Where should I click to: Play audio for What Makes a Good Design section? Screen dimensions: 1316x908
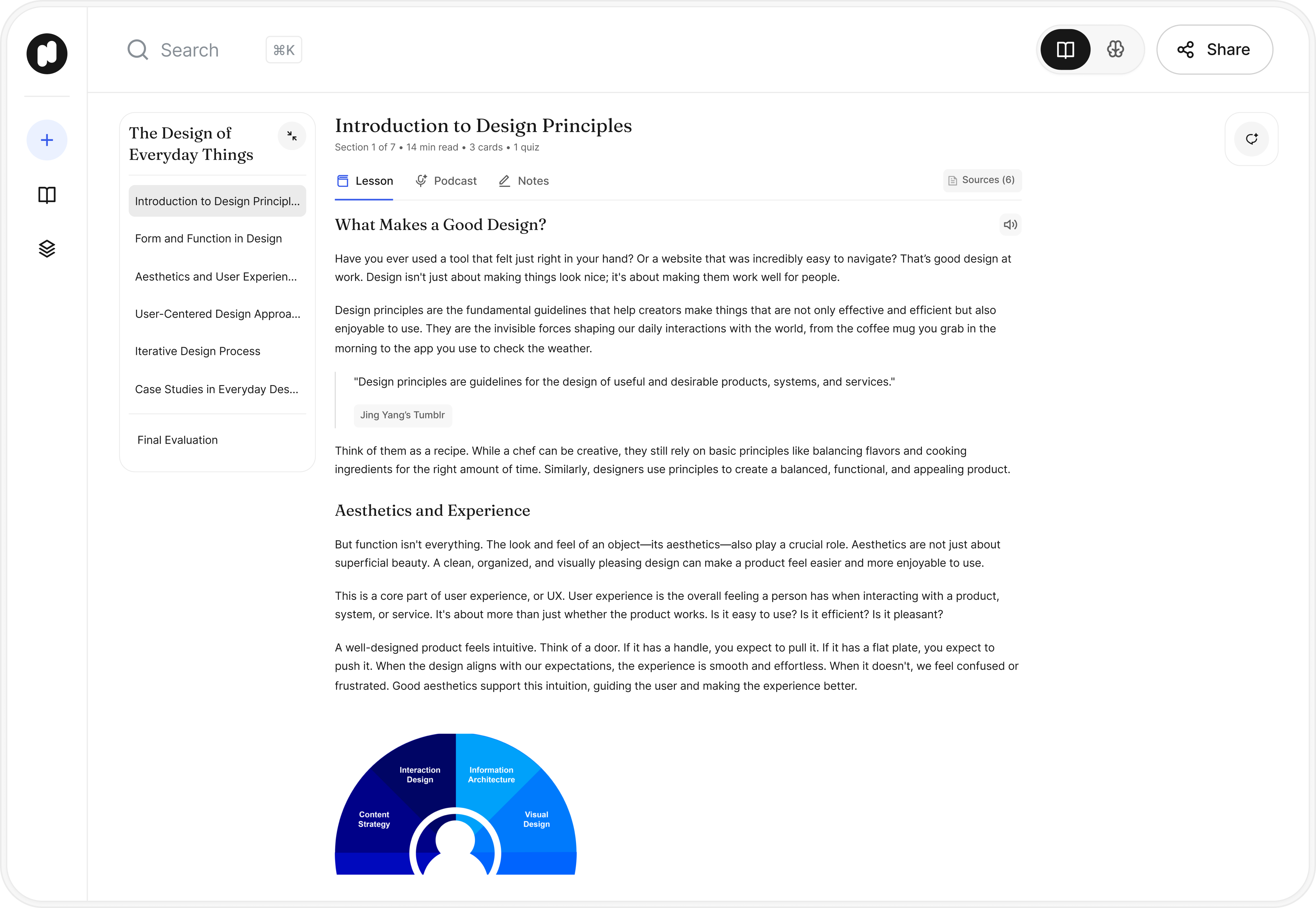pyautogui.click(x=1010, y=225)
